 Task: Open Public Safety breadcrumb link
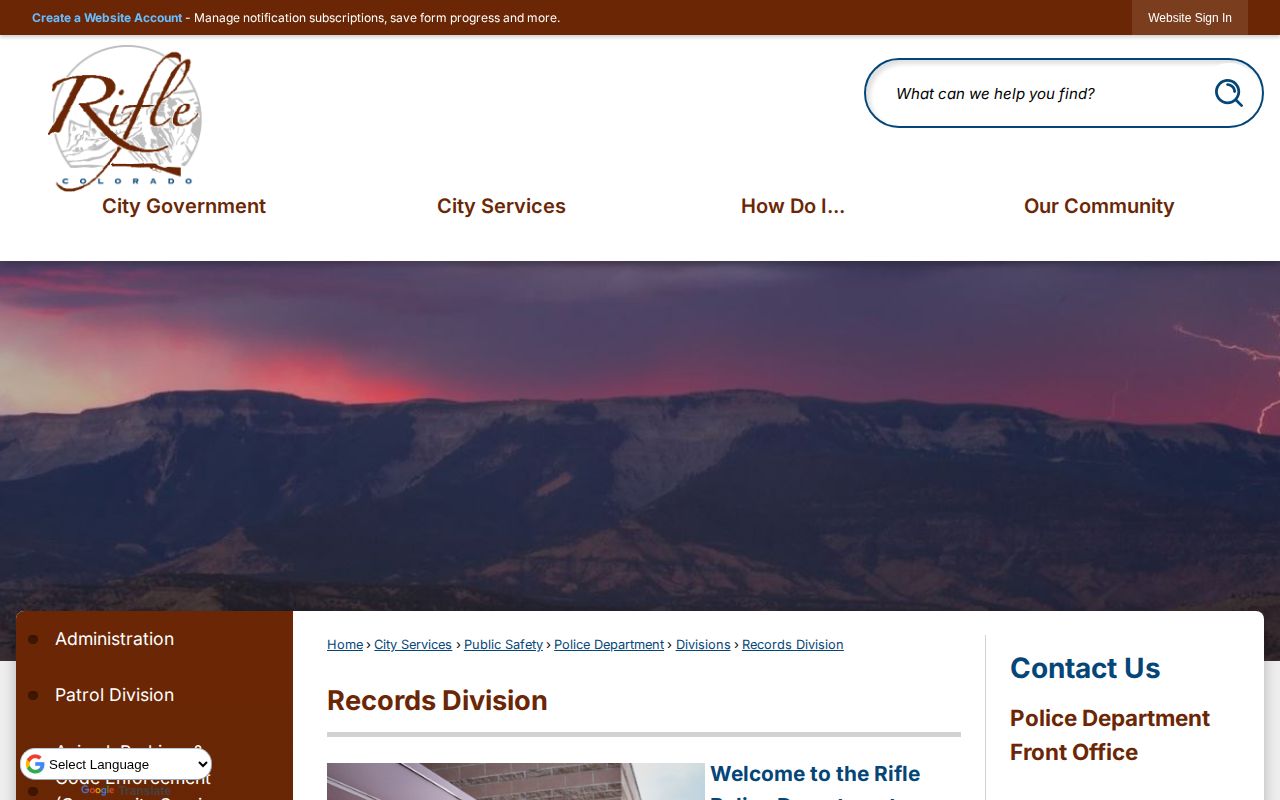coord(503,645)
